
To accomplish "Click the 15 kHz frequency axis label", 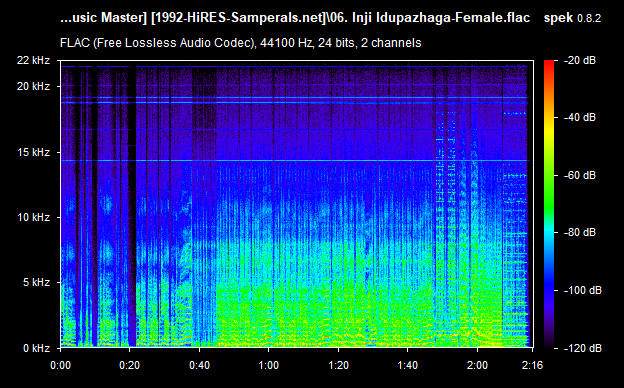I will pyautogui.click(x=33, y=152).
